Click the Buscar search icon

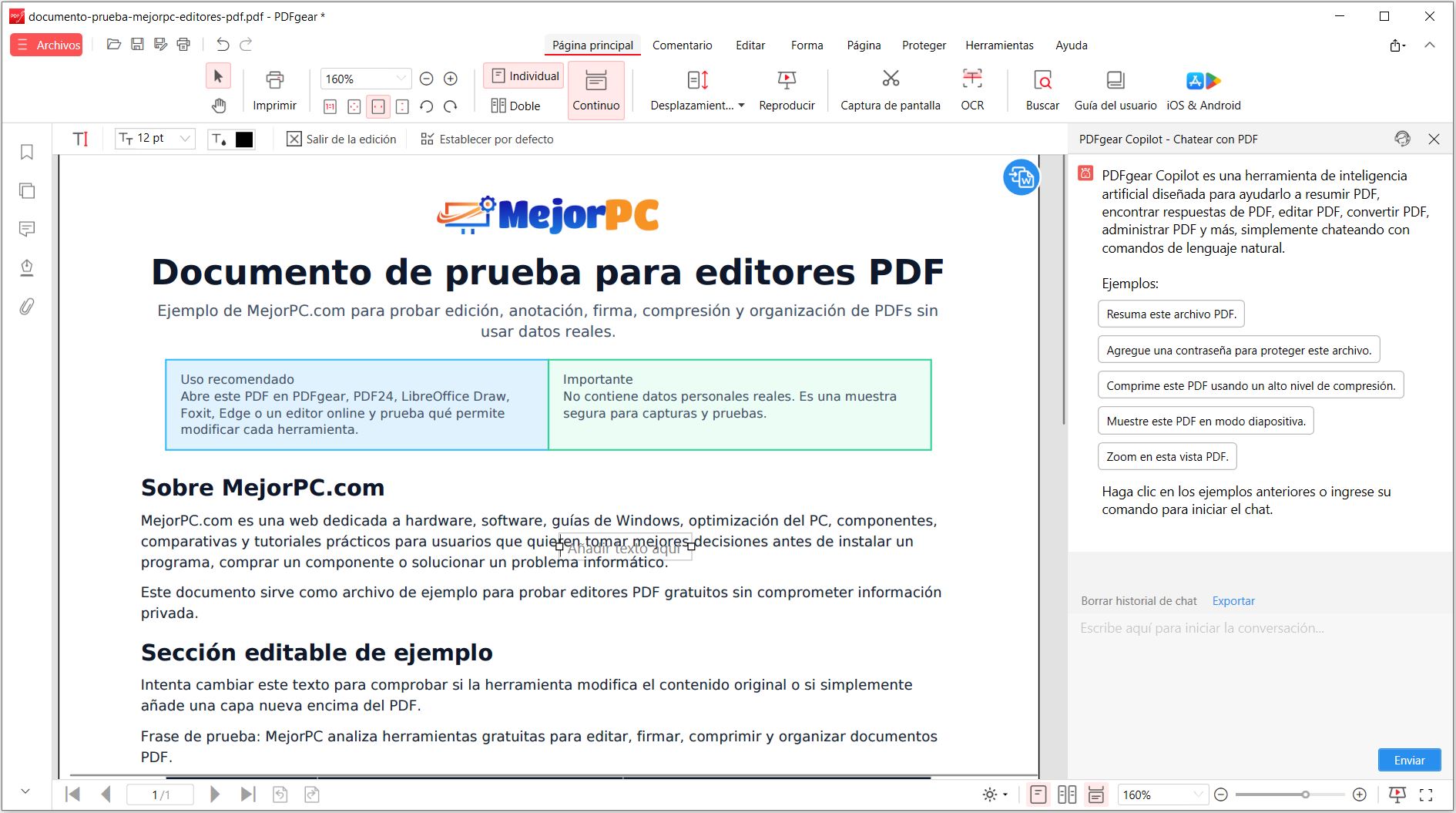(1042, 80)
